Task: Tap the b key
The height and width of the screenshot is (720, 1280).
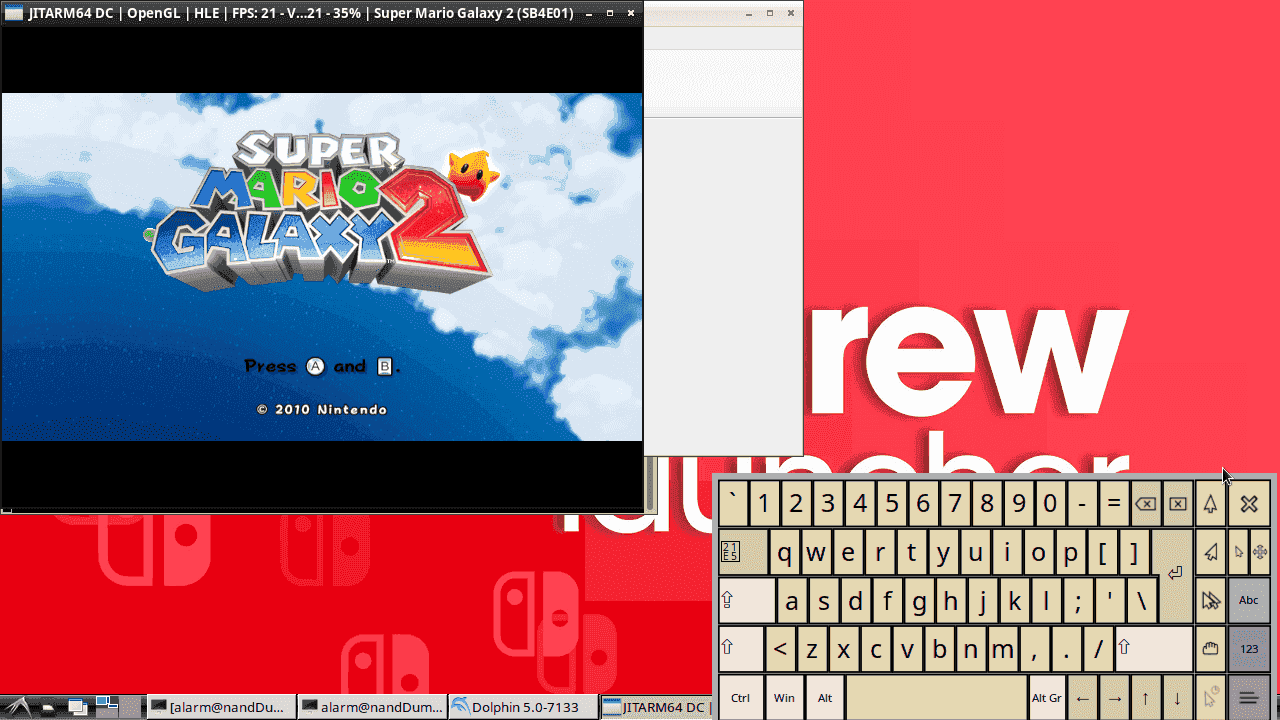Action: click(940, 648)
